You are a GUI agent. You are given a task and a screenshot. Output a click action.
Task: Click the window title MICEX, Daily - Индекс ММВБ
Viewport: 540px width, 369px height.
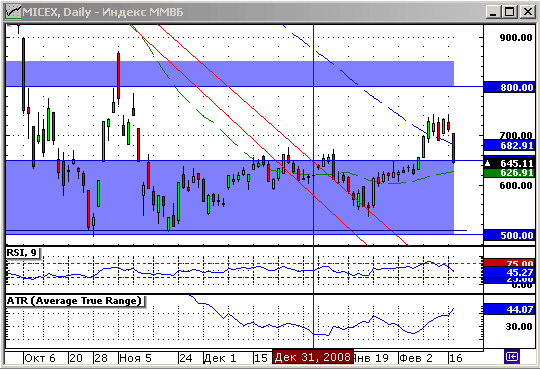click(x=103, y=12)
